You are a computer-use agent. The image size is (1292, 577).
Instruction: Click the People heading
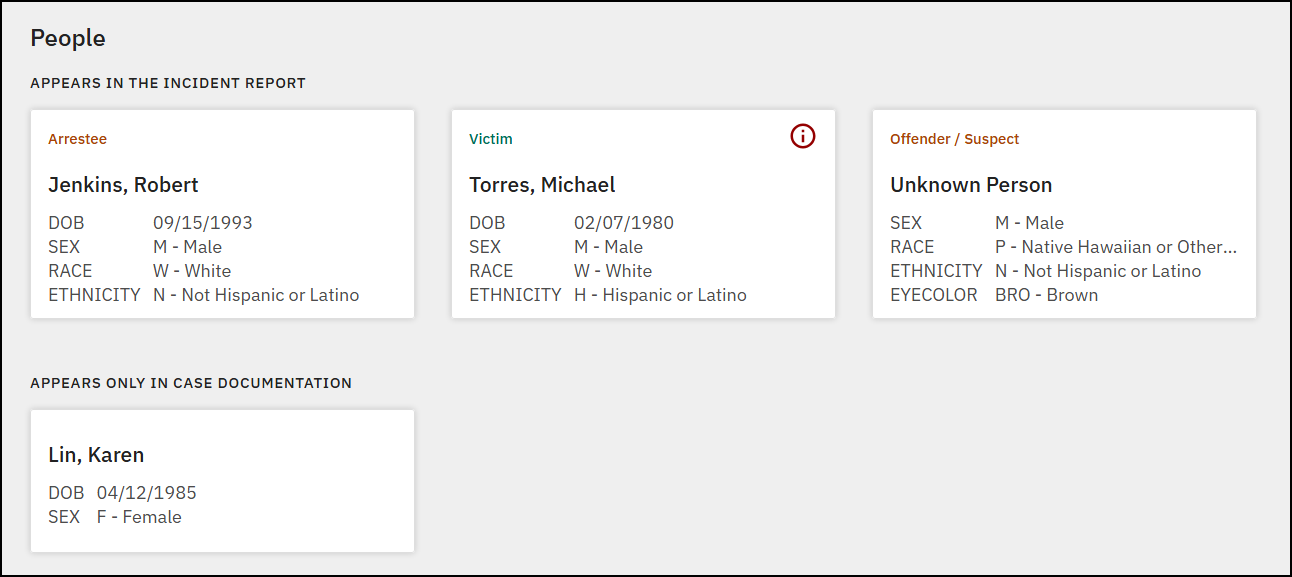(68, 38)
